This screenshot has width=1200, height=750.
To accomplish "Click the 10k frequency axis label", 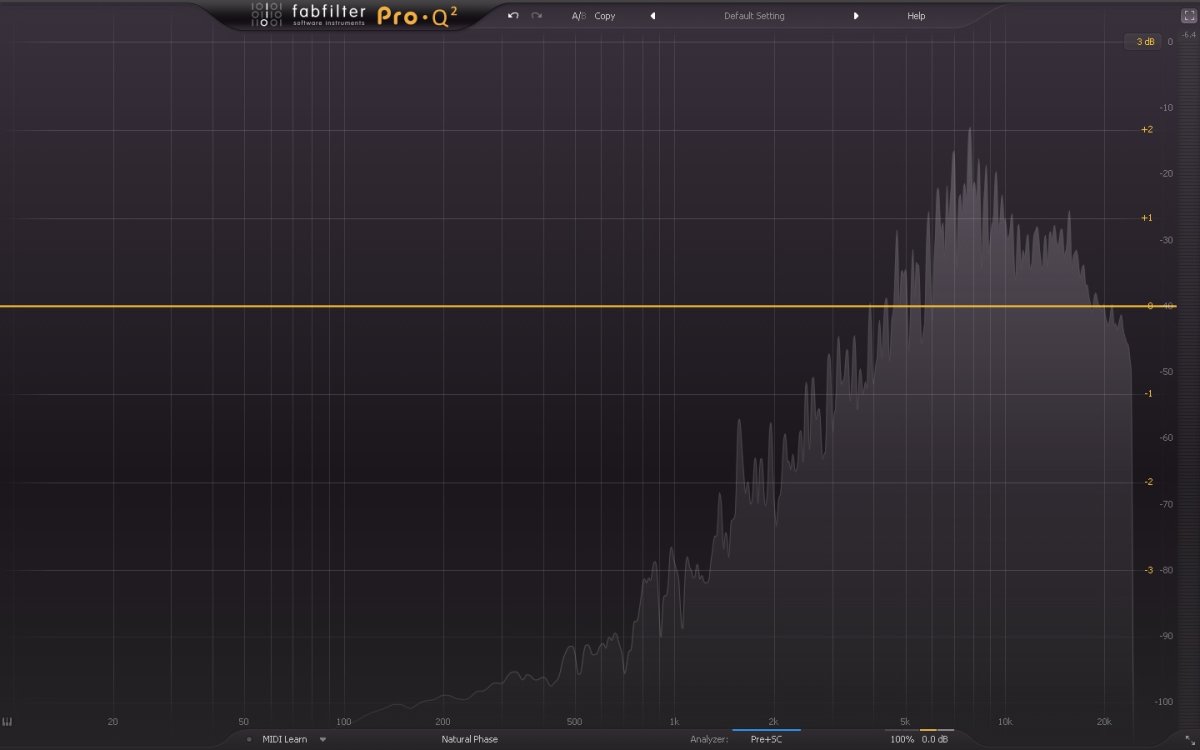I will 1004,722.
